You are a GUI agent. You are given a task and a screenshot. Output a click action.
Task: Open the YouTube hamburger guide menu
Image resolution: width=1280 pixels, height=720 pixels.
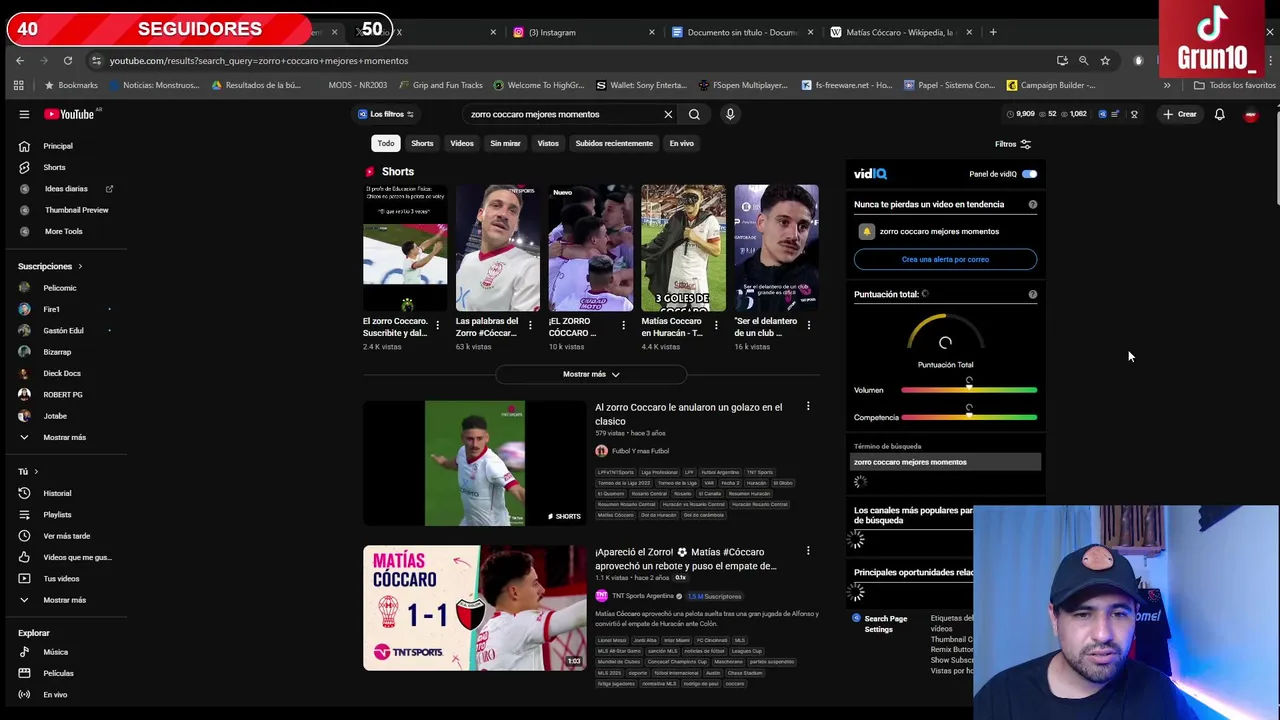[x=24, y=114]
